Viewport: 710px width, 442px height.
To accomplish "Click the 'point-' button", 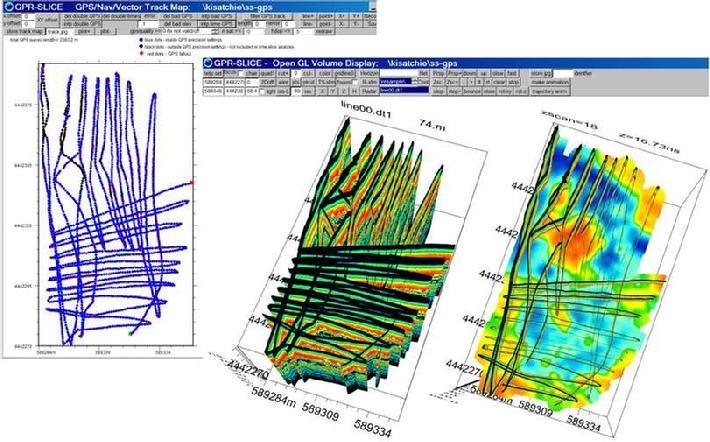I will pos(326,24).
